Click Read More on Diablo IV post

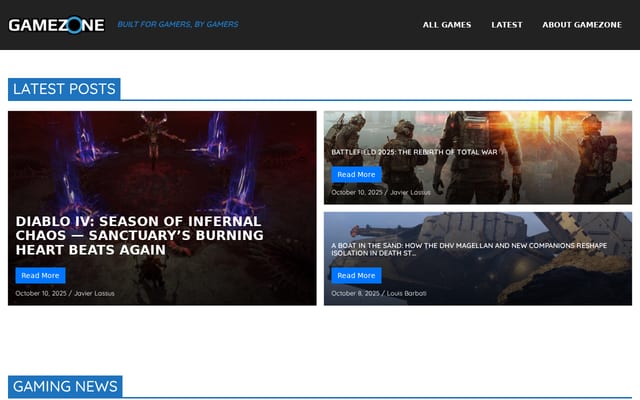click(x=40, y=276)
